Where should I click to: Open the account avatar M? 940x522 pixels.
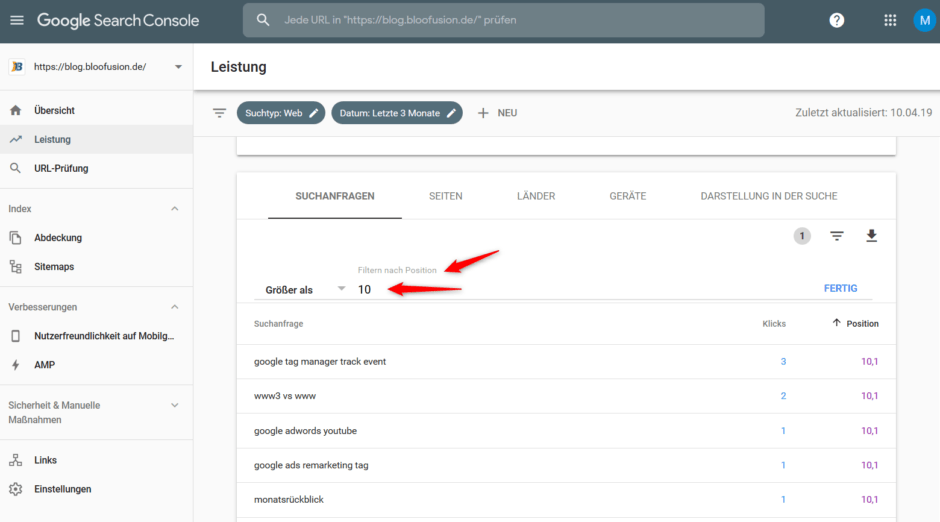pos(924,20)
